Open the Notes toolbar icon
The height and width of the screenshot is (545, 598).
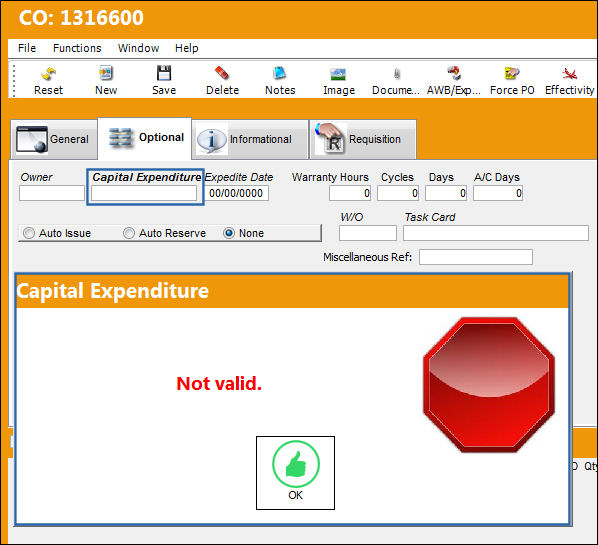pyautogui.click(x=280, y=80)
